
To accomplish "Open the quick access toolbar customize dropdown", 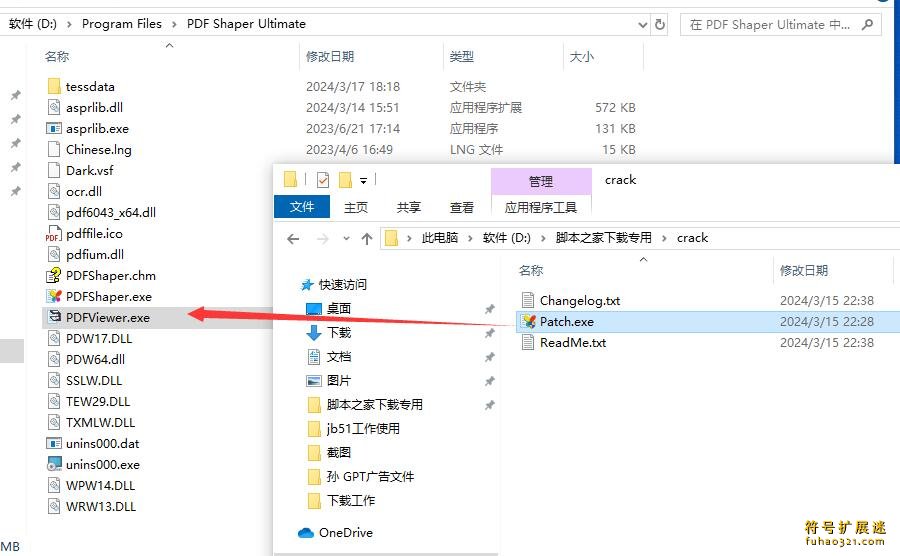I will [363, 181].
